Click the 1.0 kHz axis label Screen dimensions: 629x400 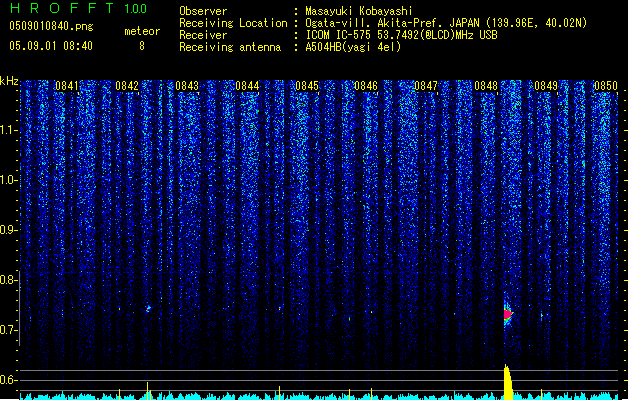(8, 180)
